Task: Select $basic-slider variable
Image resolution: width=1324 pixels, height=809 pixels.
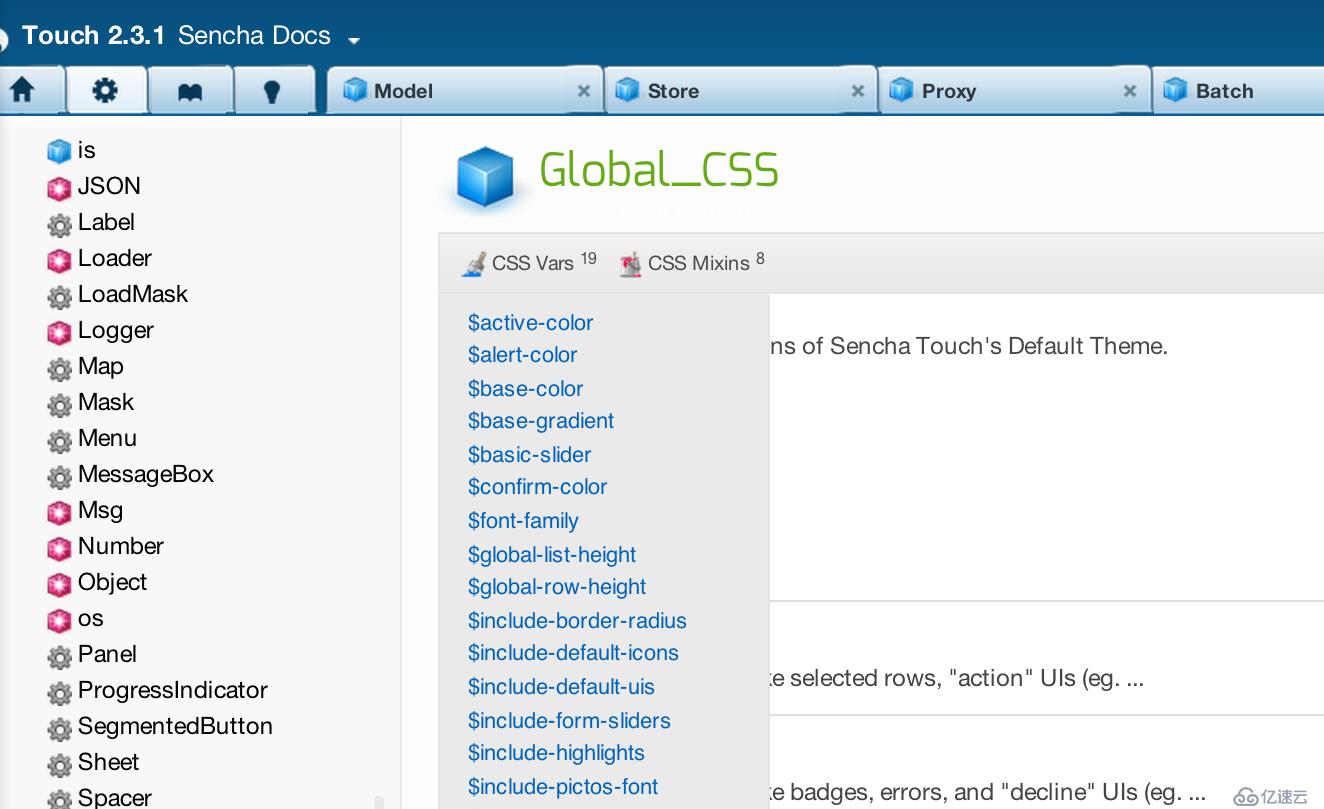Action: (529, 455)
